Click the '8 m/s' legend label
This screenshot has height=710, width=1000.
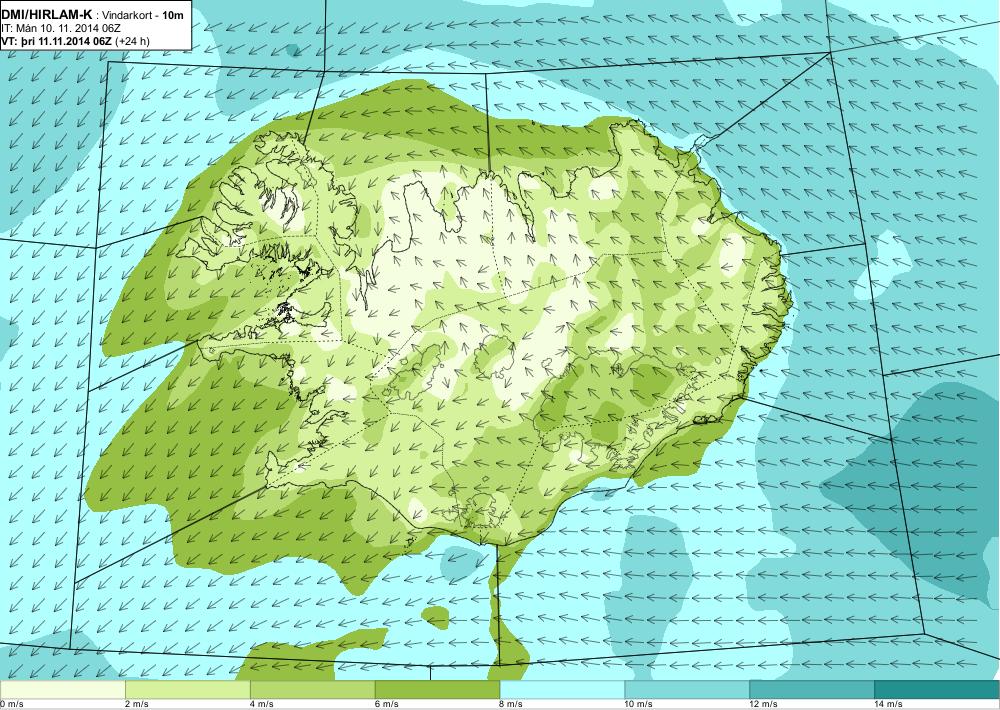[512, 704]
